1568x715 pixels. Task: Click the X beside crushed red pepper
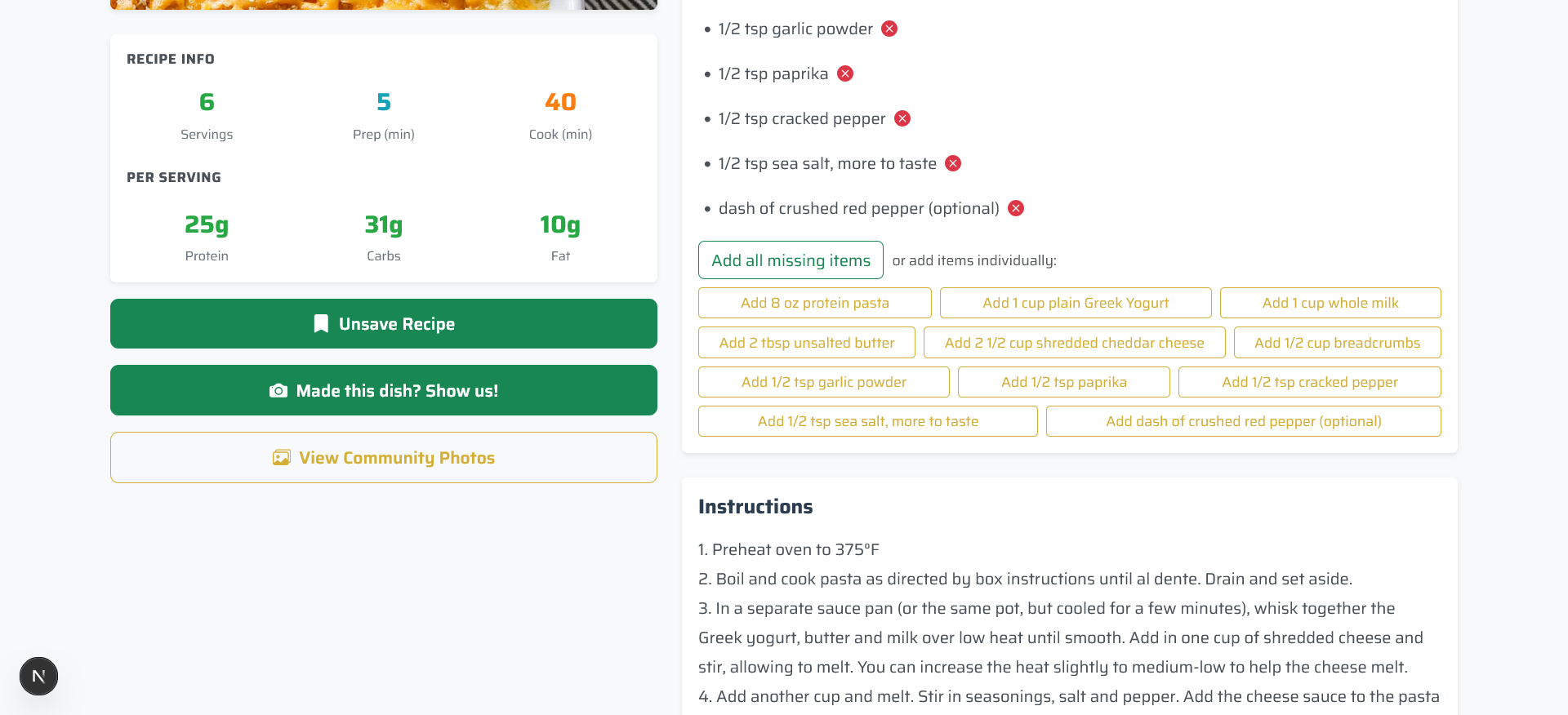click(x=1015, y=208)
